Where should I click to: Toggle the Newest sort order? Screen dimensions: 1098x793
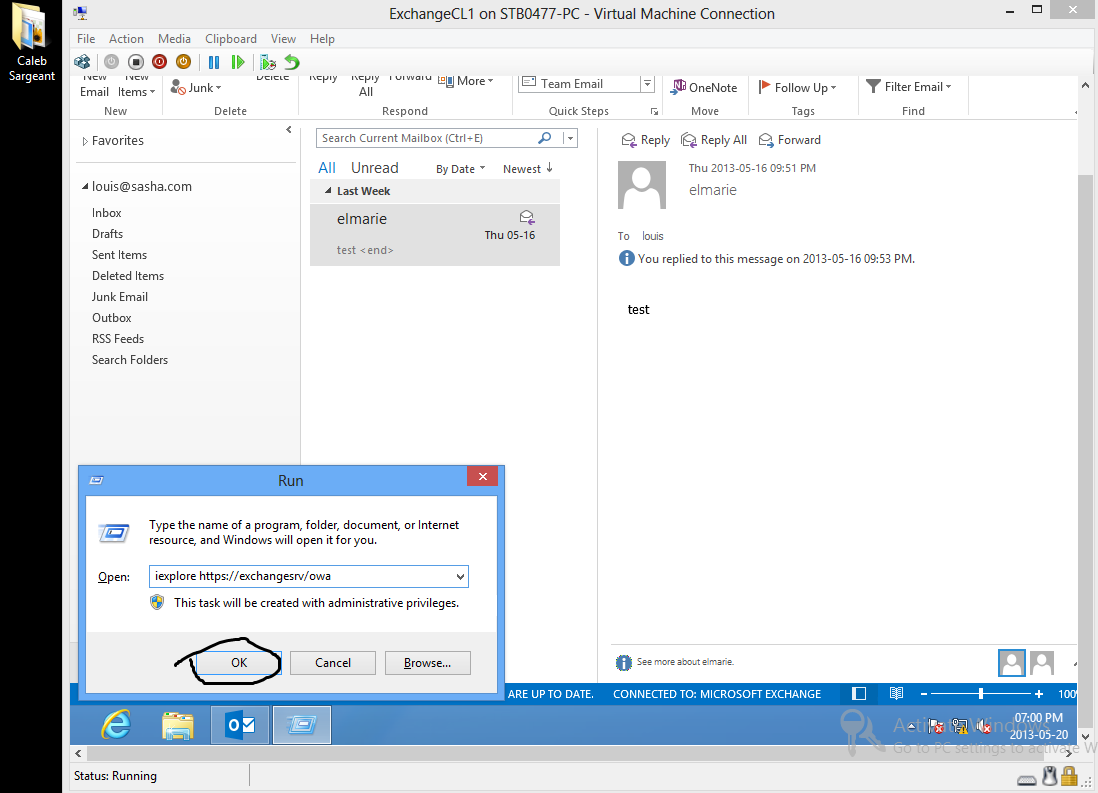point(528,169)
